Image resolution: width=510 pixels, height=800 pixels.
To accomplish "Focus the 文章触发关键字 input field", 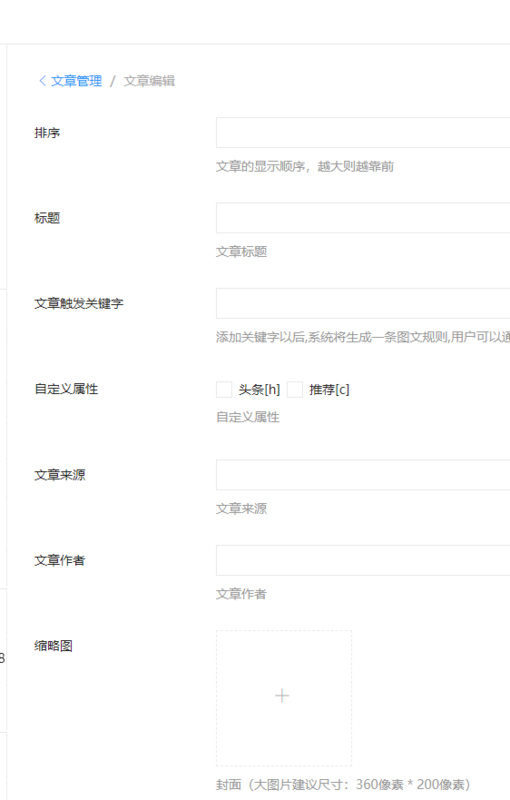I will click(x=363, y=303).
